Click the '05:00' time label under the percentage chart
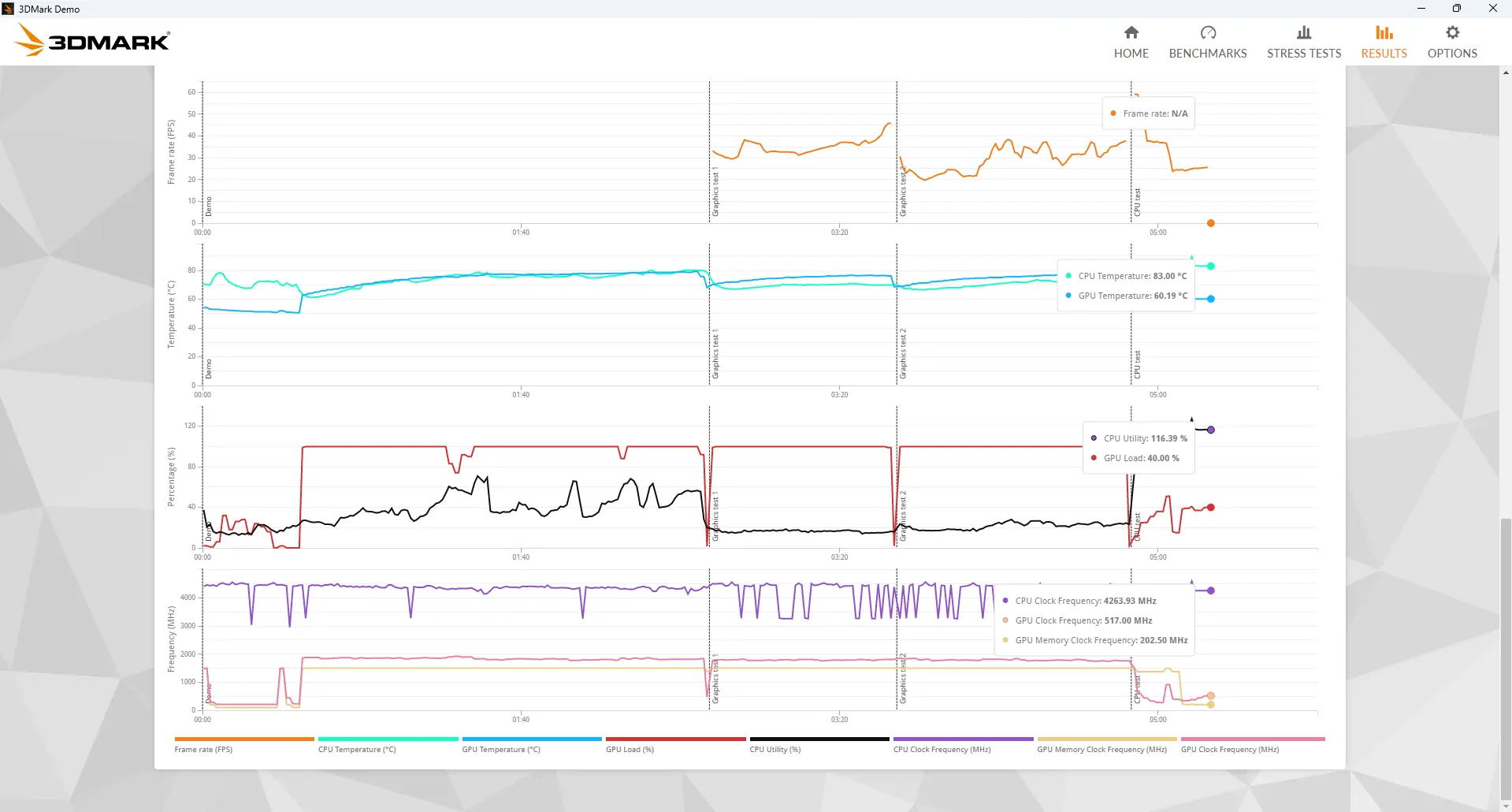Viewport: 1512px width, 812px height. [x=1157, y=557]
